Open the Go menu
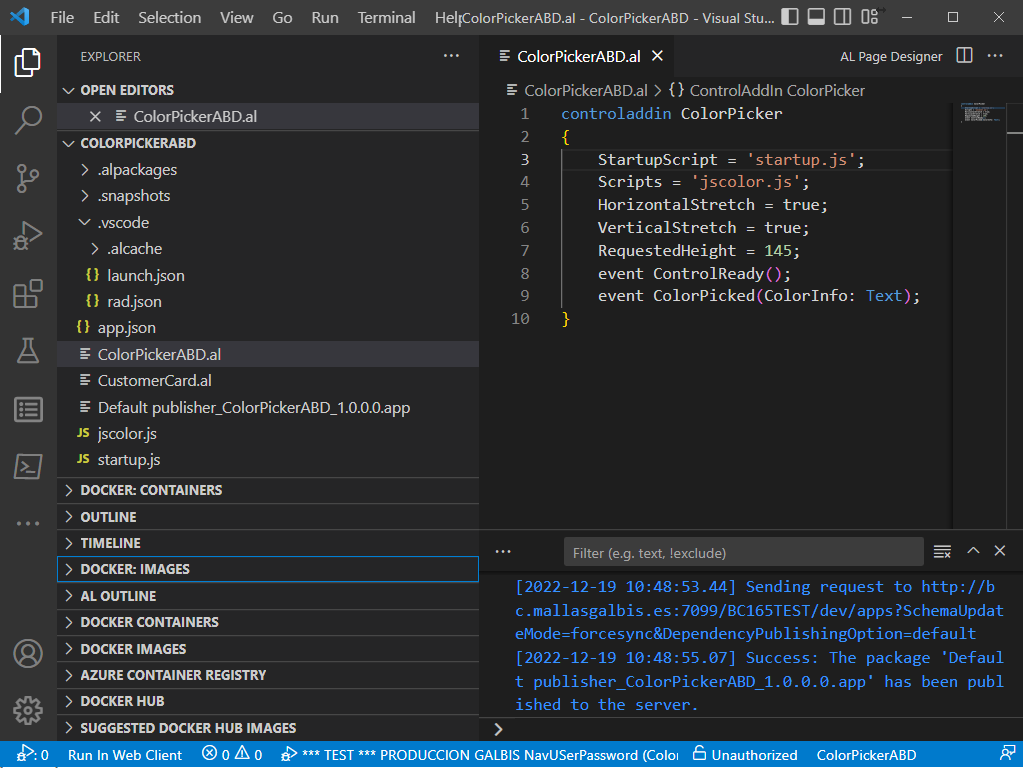Image resolution: width=1023 pixels, height=768 pixels. pyautogui.click(x=282, y=18)
